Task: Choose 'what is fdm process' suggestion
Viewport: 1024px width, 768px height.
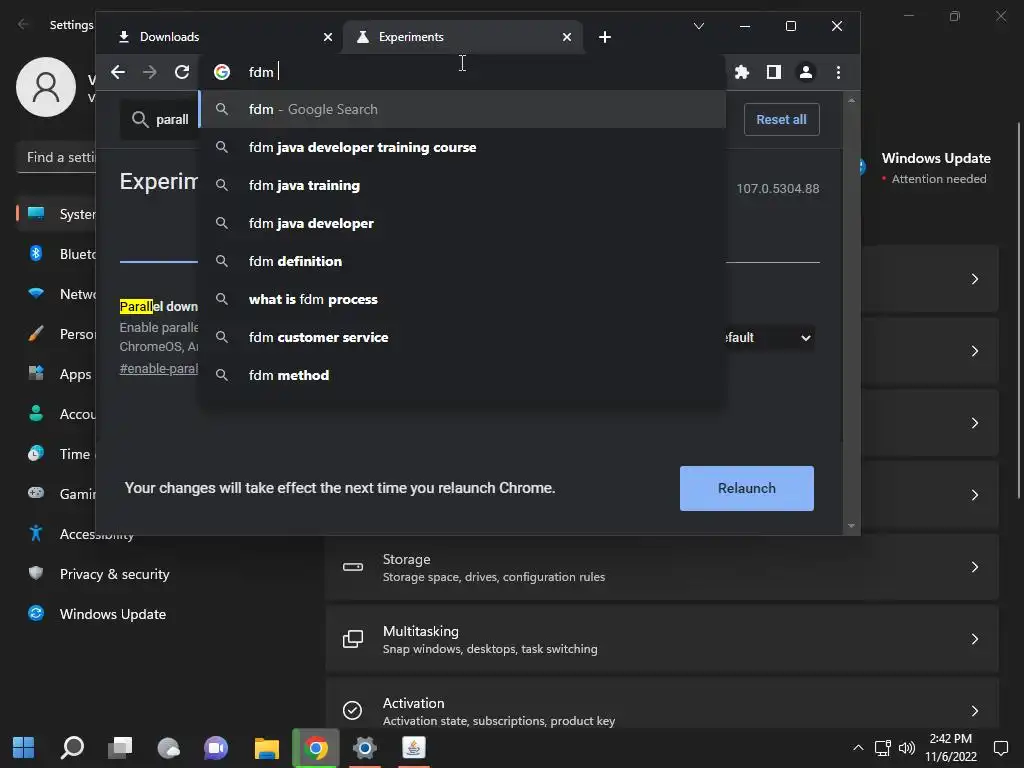Action: tap(462, 299)
